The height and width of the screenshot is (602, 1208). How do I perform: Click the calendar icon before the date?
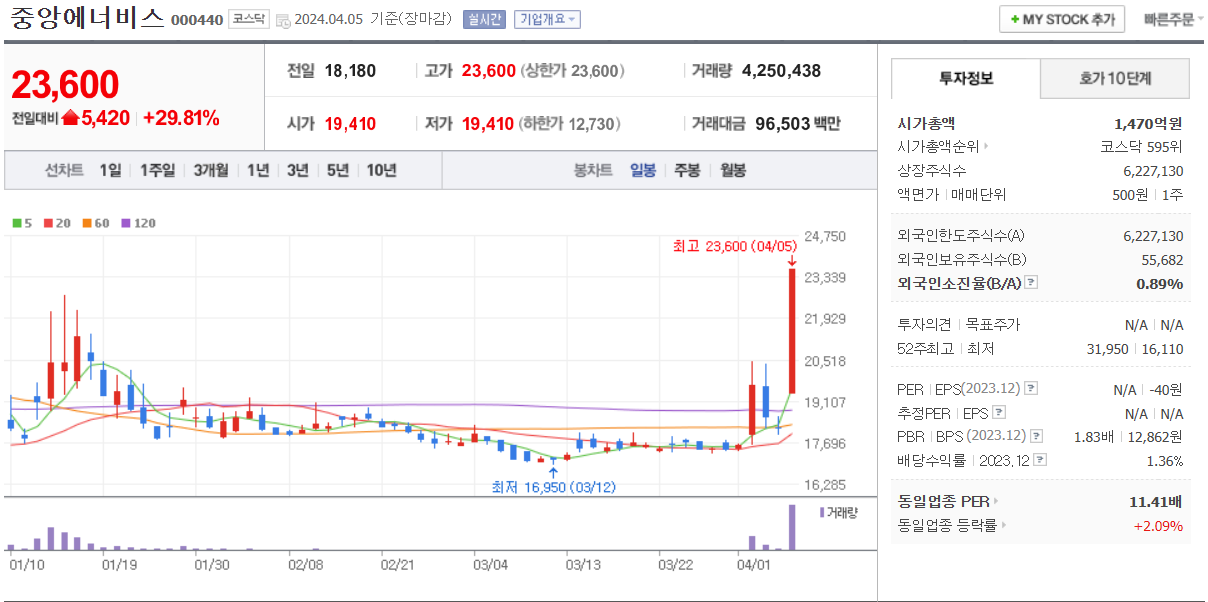click(283, 20)
